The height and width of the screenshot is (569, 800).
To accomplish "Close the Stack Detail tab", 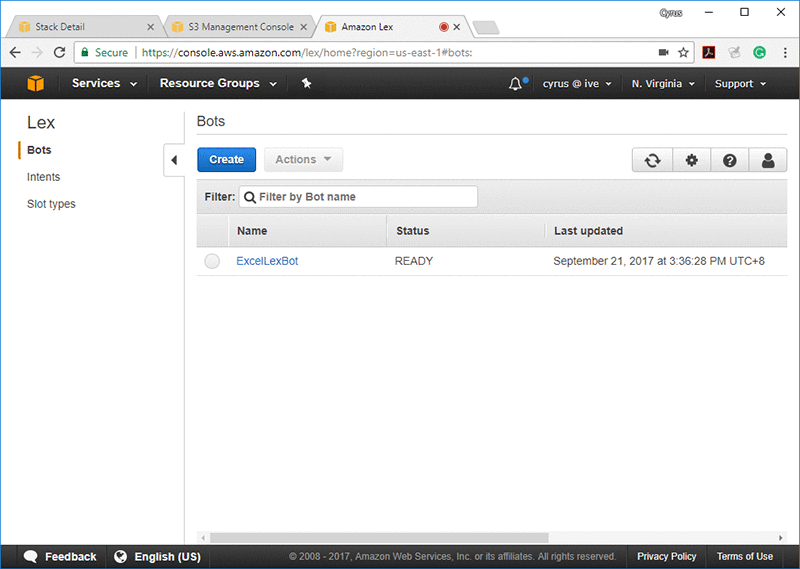I will (x=151, y=27).
